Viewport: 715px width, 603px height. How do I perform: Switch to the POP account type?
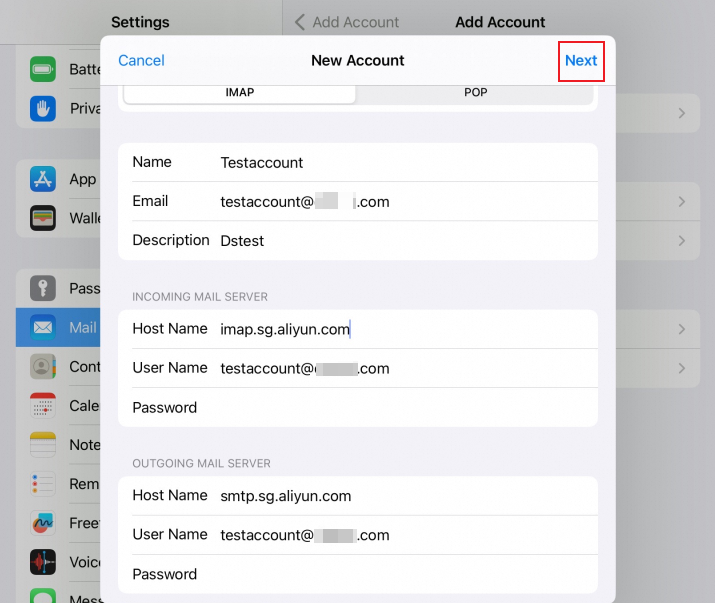click(475, 93)
